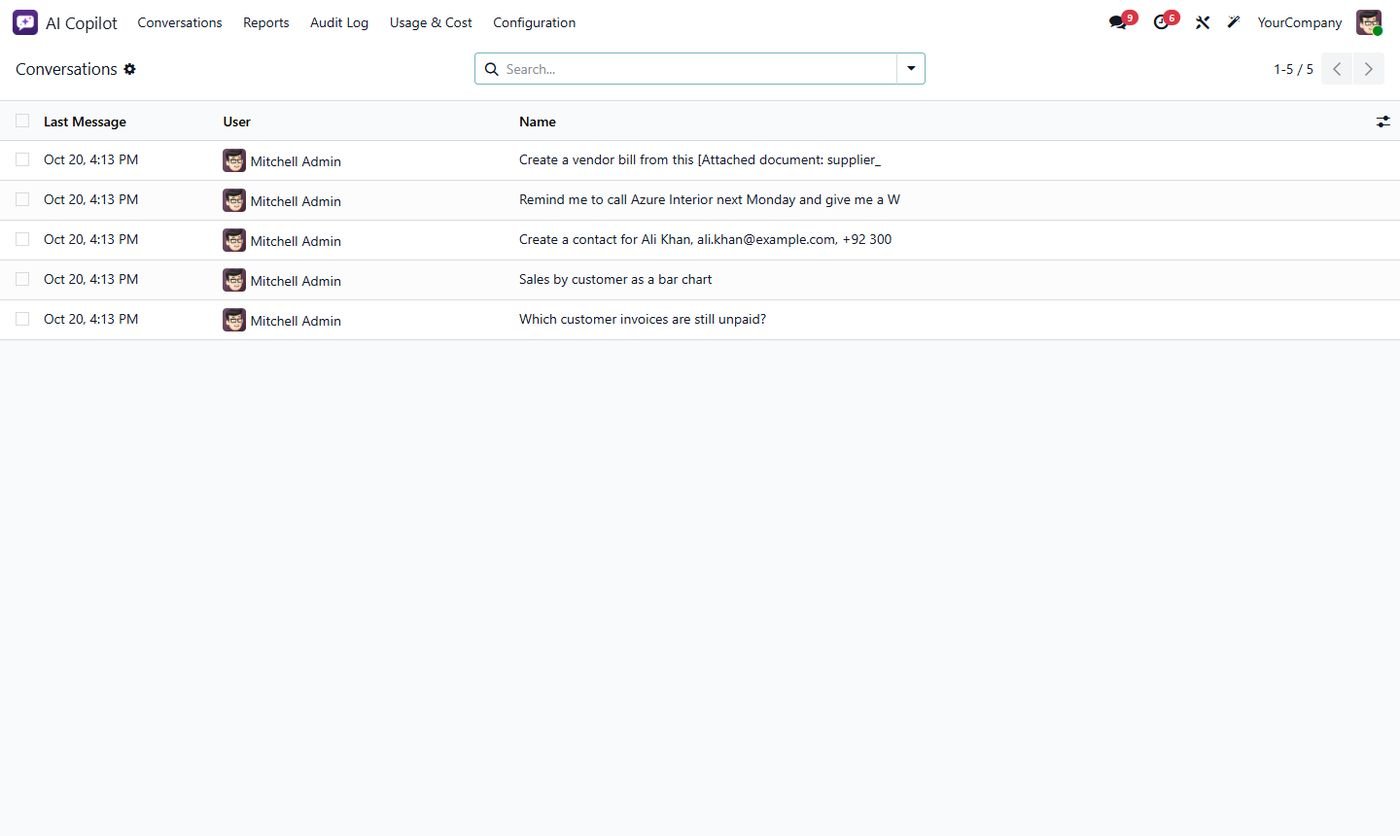Open the activities clock icon
Viewport: 1400px width, 836px height.
click(x=1161, y=22)
